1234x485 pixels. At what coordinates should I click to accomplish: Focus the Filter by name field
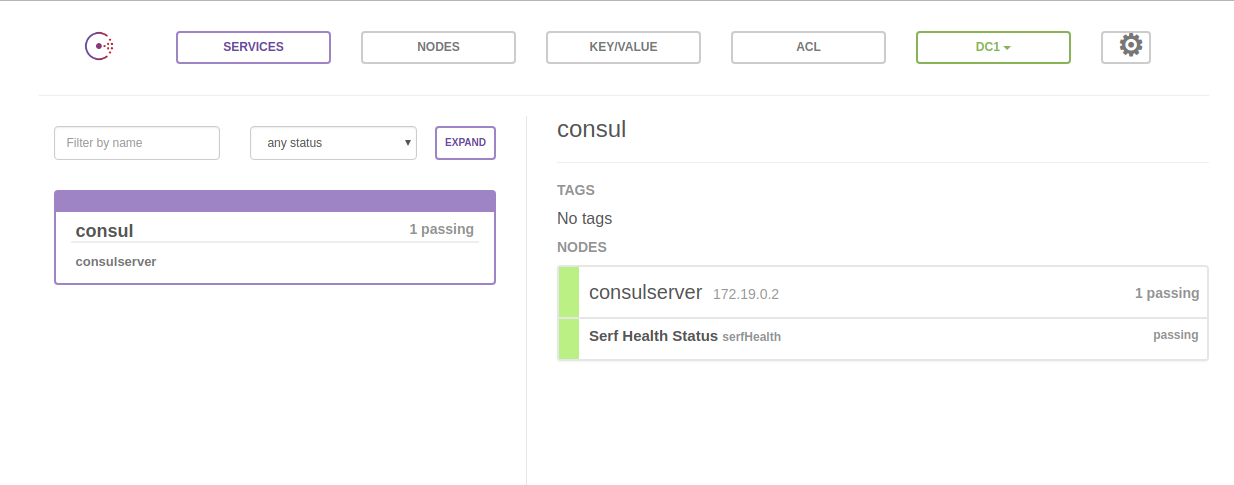pos(137,143)
